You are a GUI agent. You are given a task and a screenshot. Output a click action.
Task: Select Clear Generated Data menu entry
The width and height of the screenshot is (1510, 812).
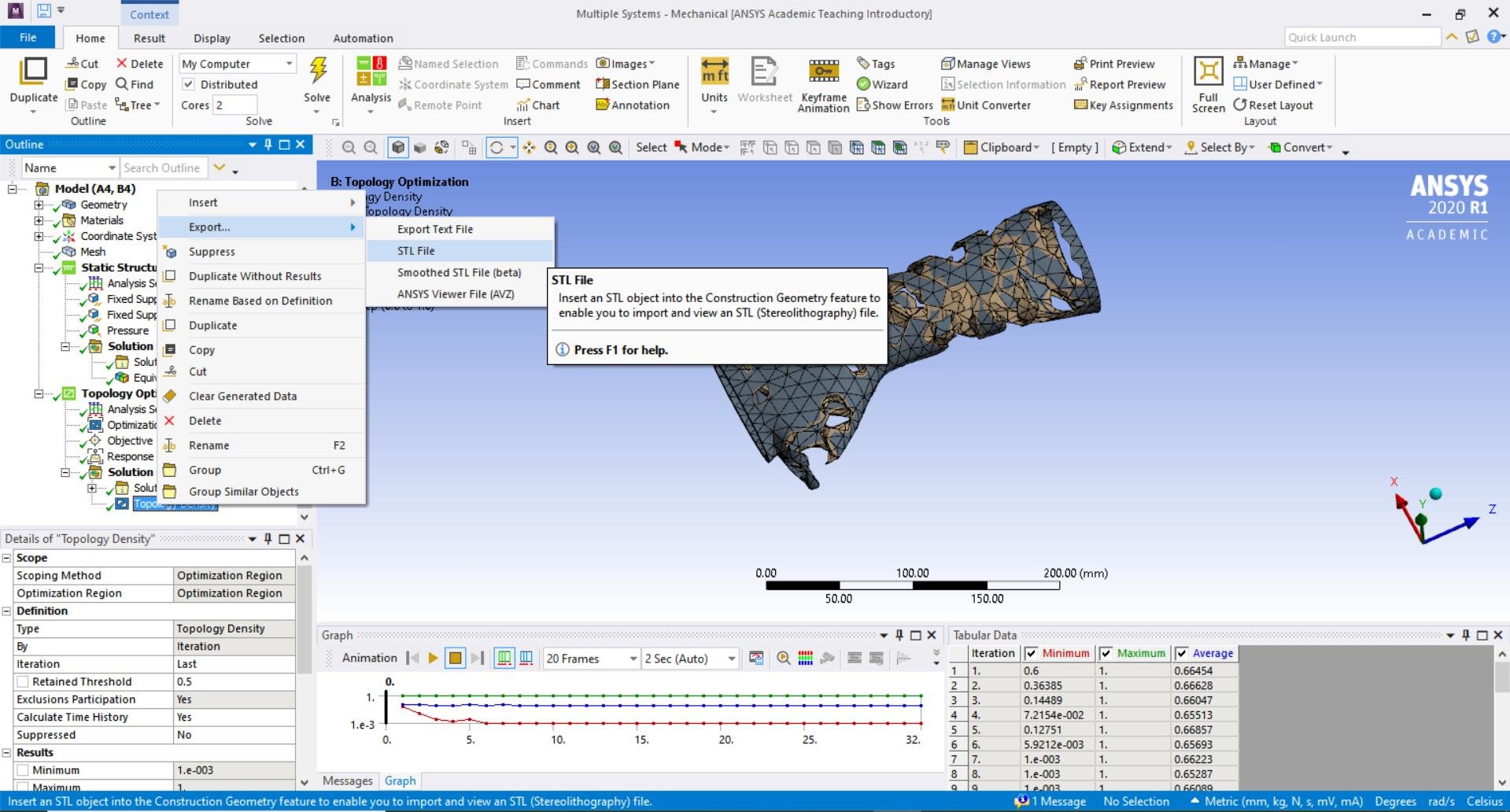click(x=262, y=397)
